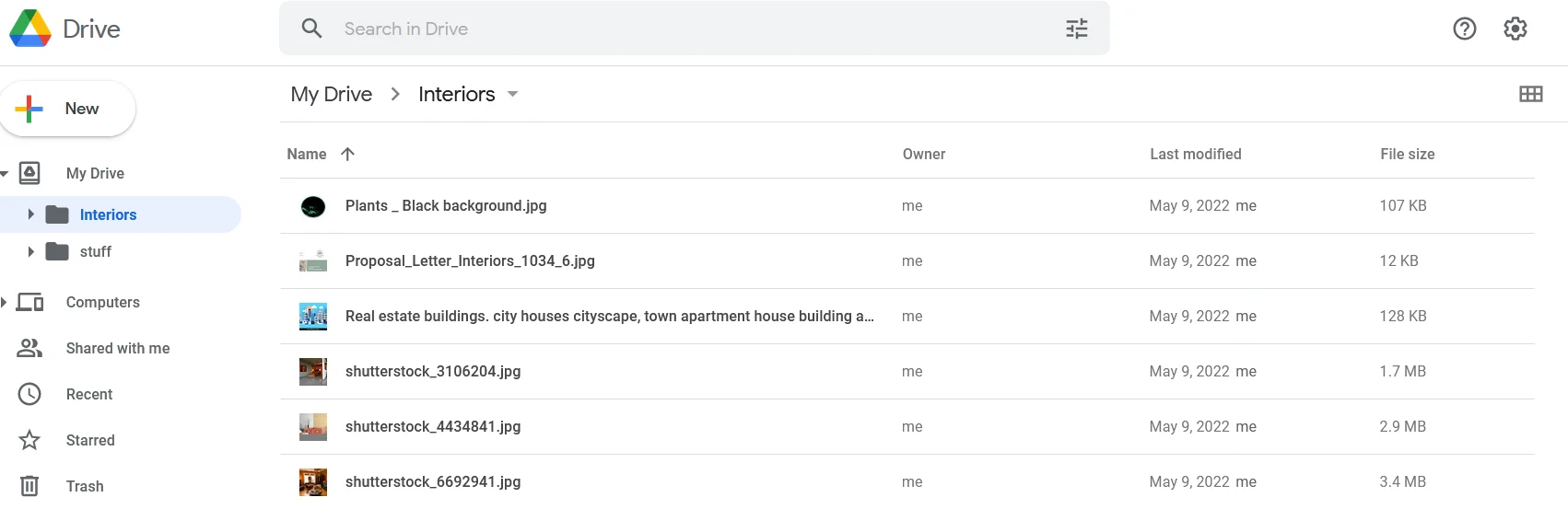Click the 12 KB file size
Image resolution: width=1568 pixels, height=509 pixels.
tap(1398, 260)
